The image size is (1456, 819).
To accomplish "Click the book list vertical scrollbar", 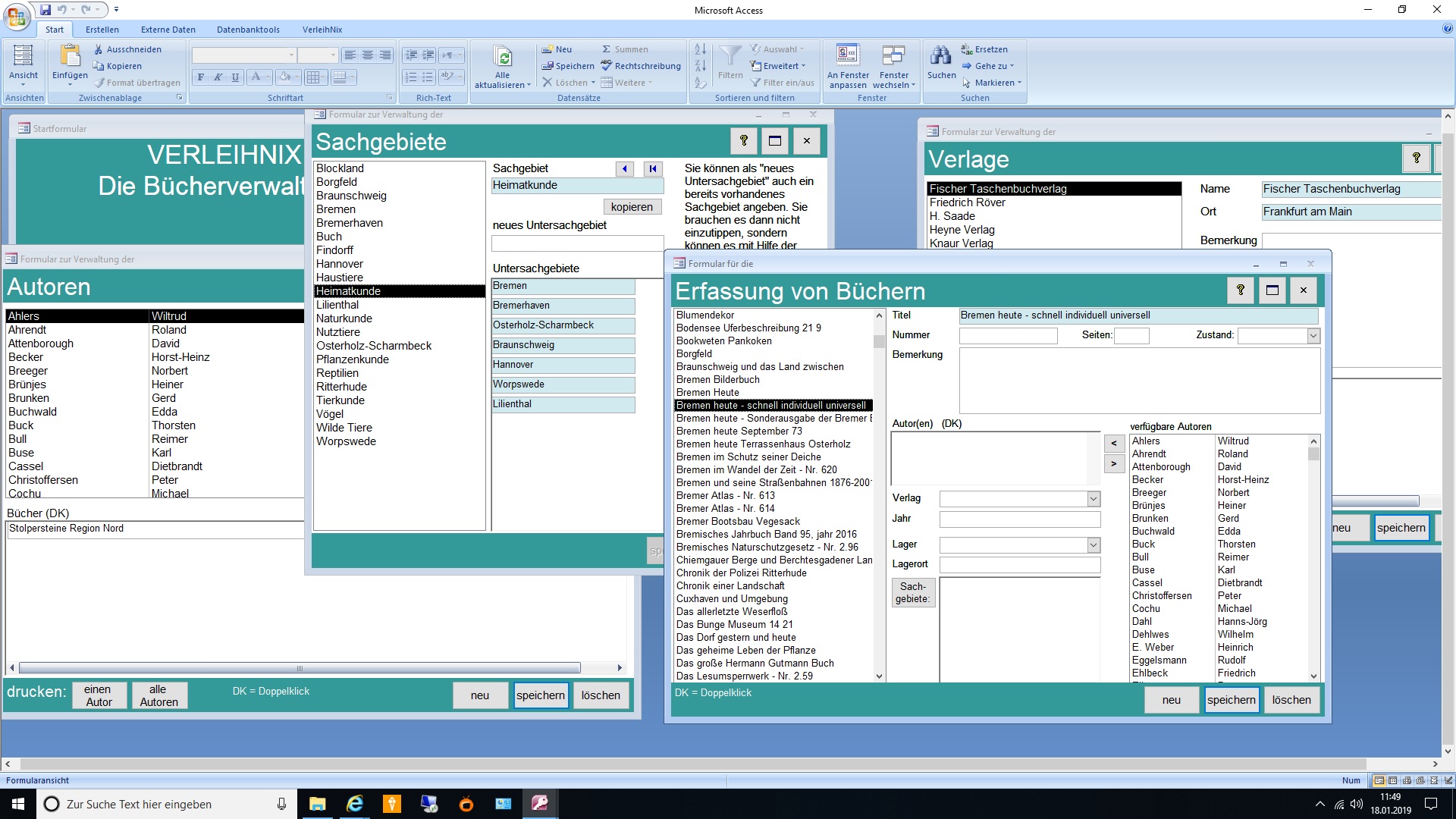I will tap(879, 495).
